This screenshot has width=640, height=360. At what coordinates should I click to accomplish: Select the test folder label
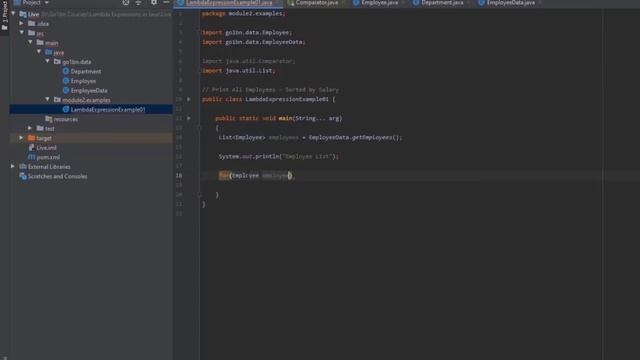click(x=49, y=129)
